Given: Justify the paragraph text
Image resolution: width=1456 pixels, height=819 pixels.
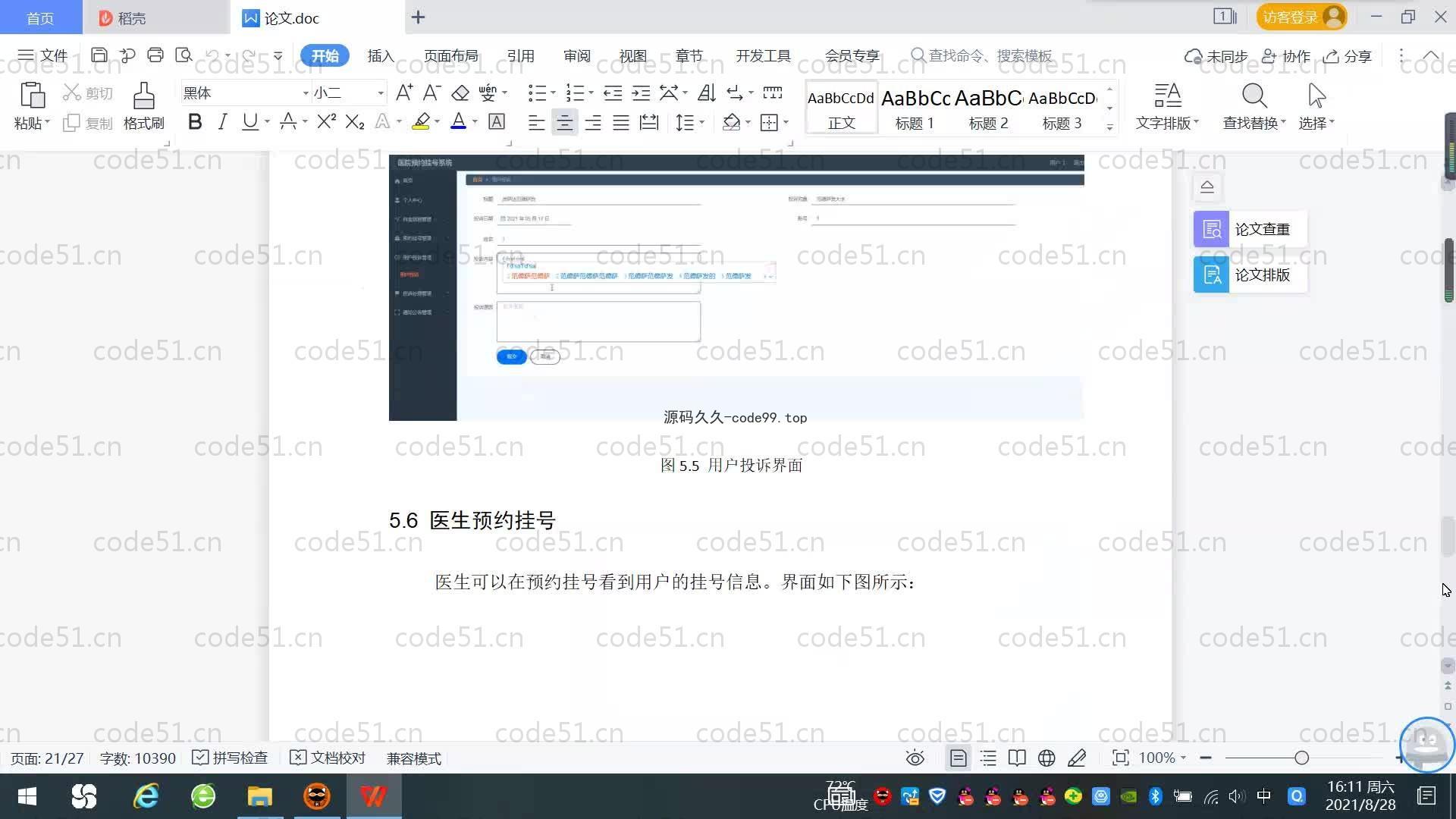Looking at the screenshot, I should click(x=620, y=122).
